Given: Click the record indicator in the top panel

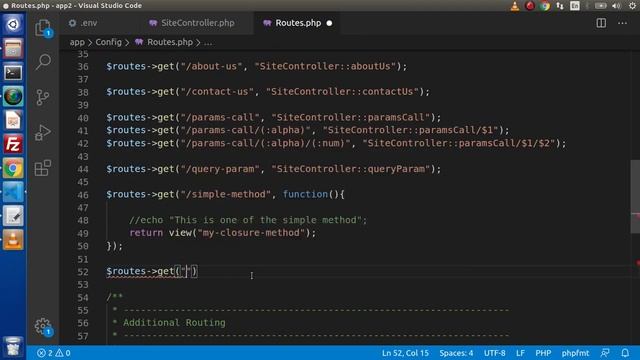Looking at the screenshot, I should 530,6.
